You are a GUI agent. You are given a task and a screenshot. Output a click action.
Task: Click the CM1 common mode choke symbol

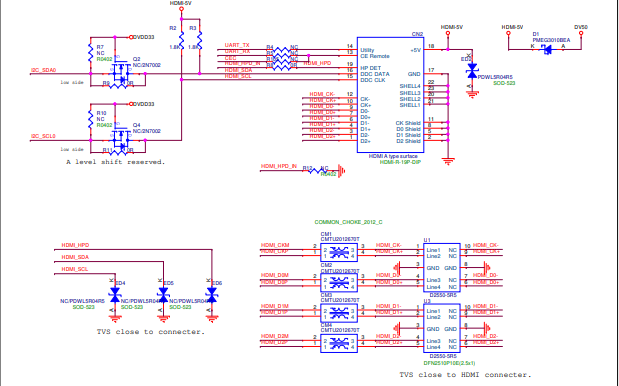coord(339,252)
